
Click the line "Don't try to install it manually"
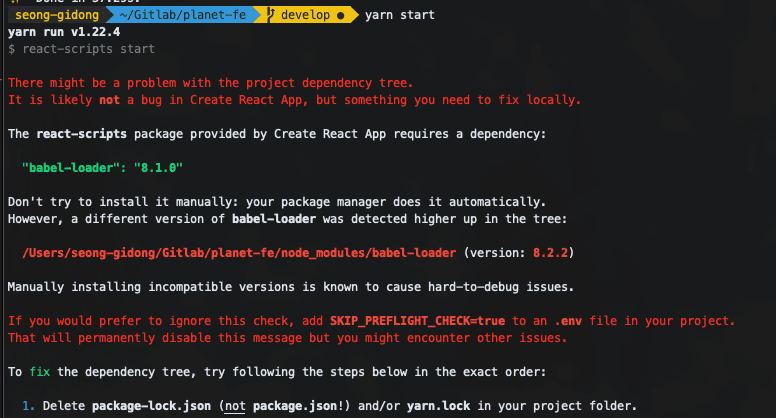coord(277,202)
